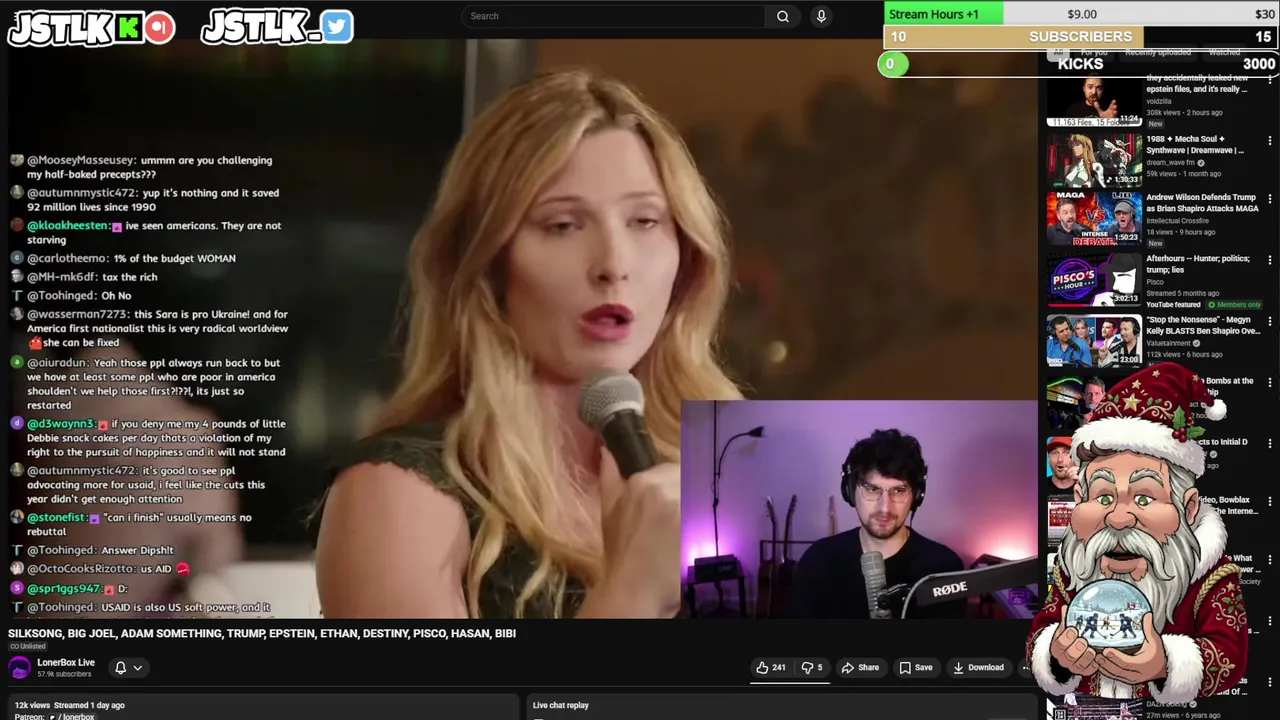Screen dimensions: 1280x720
Task: Open the 1988 Mecha Soul Synthwave thumbnail
Action: tap(1094, 160)
